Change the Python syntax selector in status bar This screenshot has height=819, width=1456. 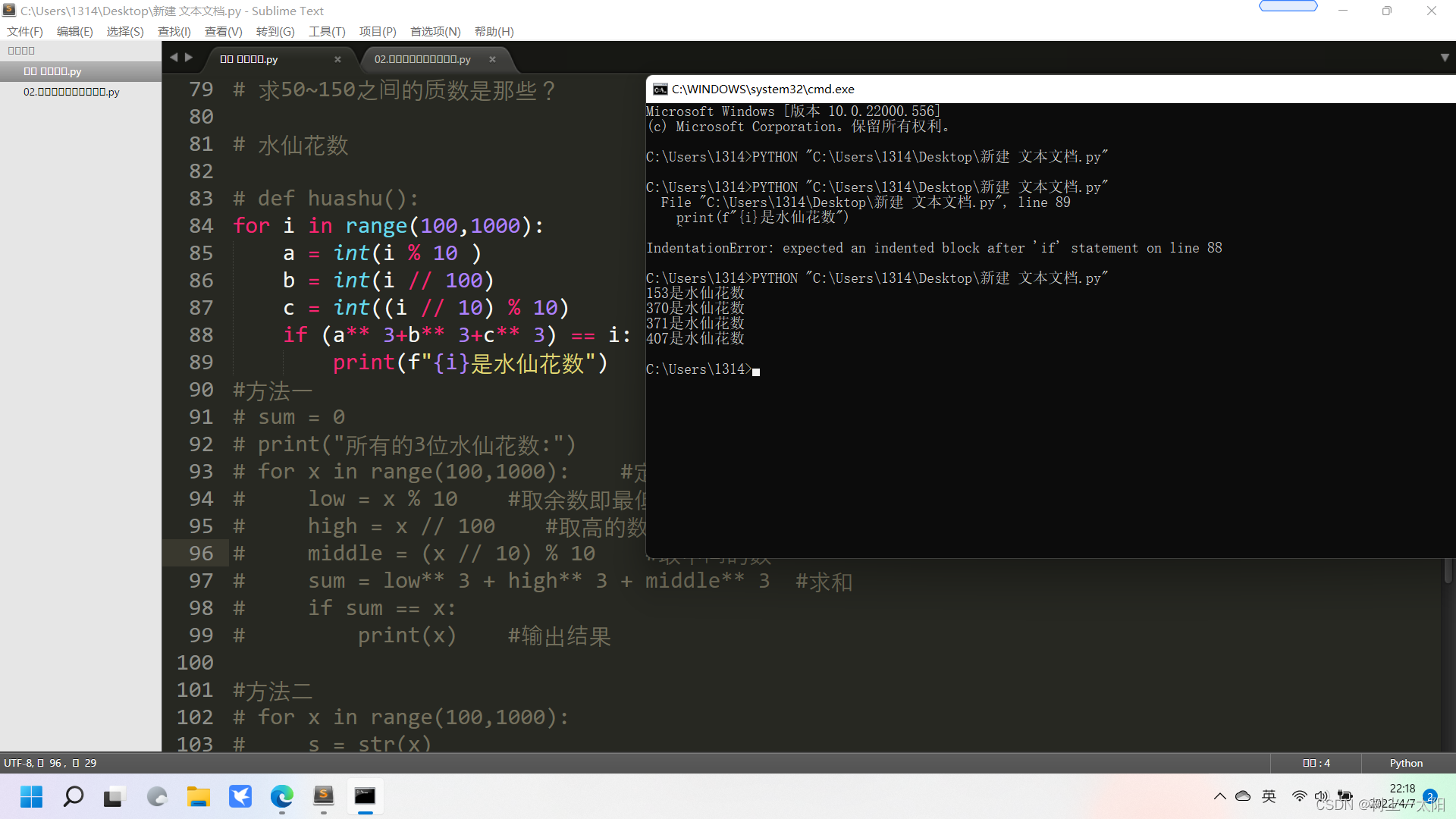pos(1405,763)
